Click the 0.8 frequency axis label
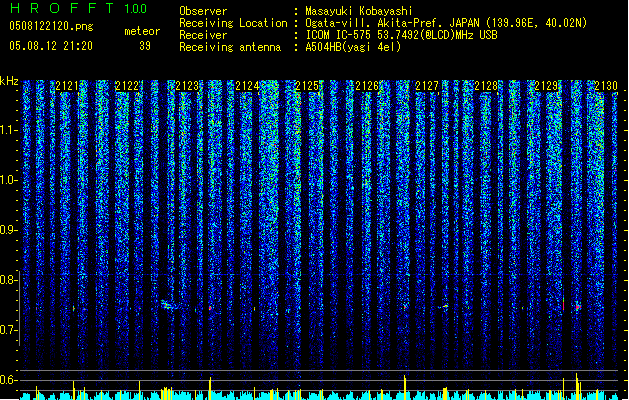629x400 pixels. point(9,280)
